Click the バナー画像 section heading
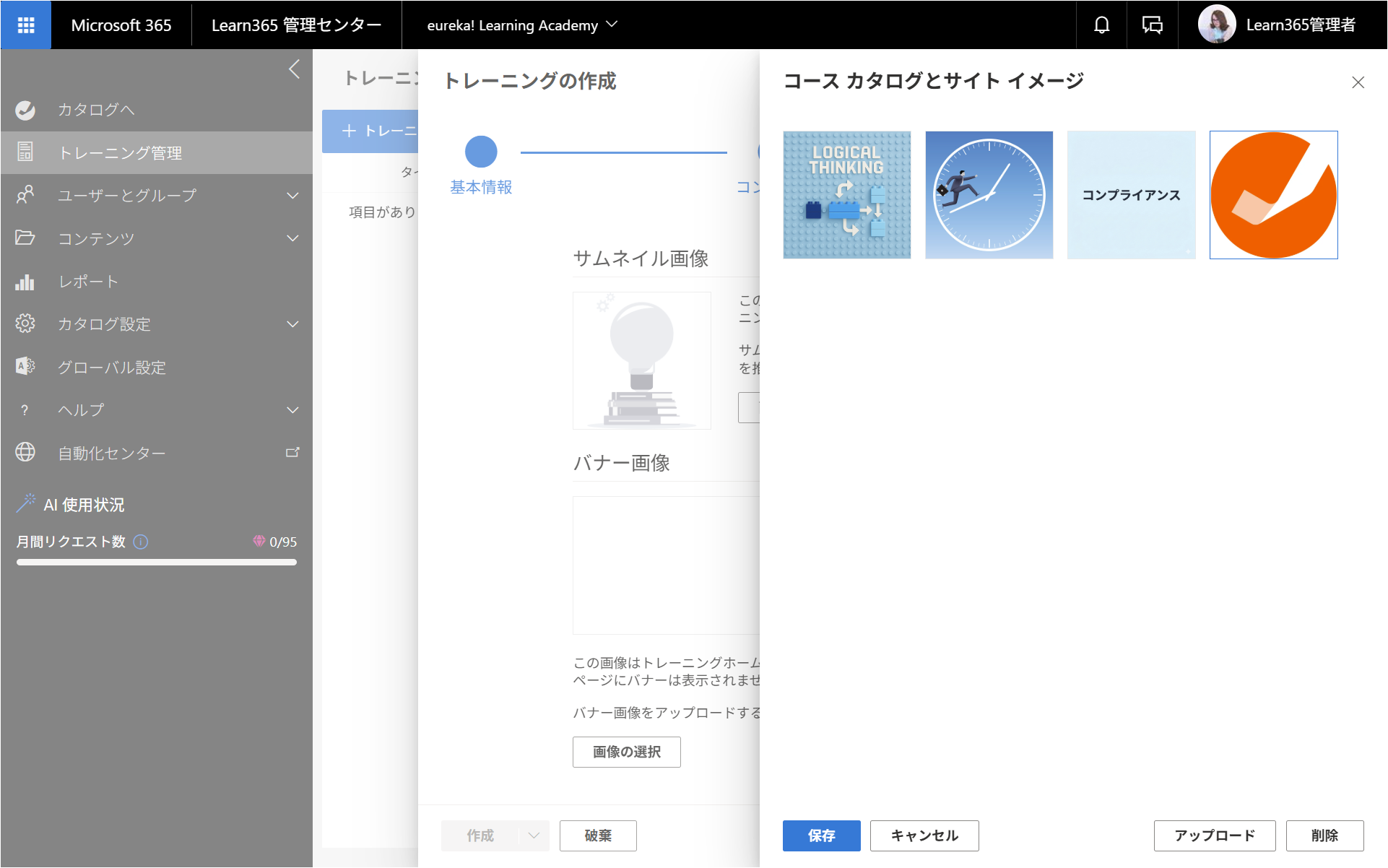This screenshot has height=868, width=1388. 622,462
